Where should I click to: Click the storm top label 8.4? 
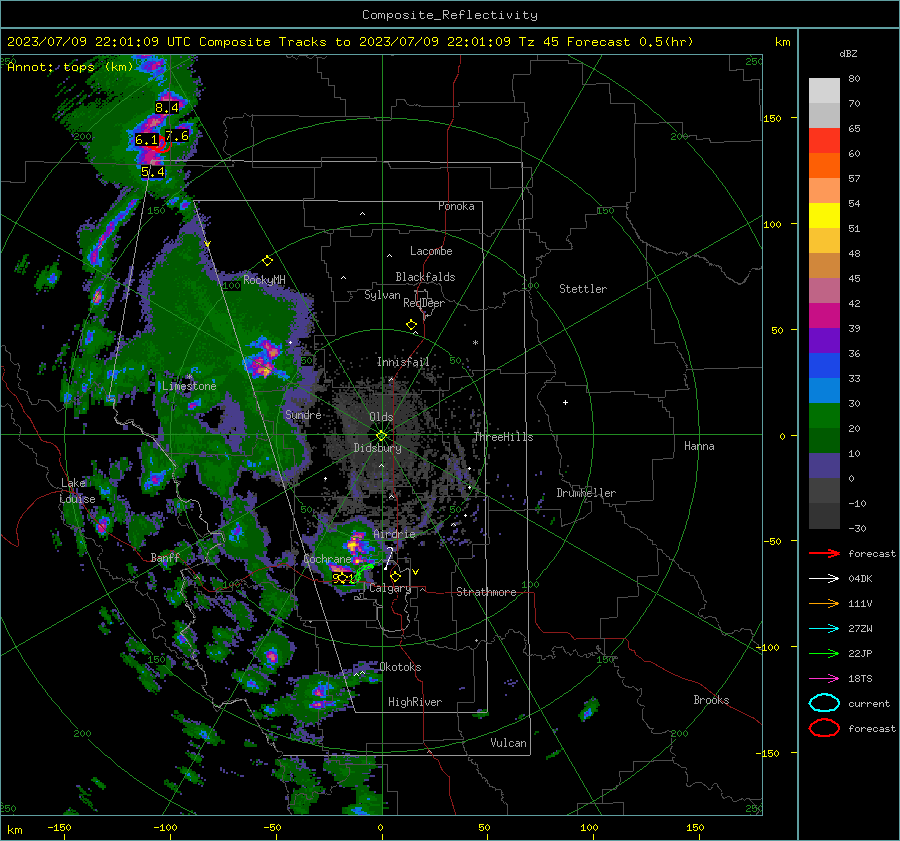coord(167,107)
